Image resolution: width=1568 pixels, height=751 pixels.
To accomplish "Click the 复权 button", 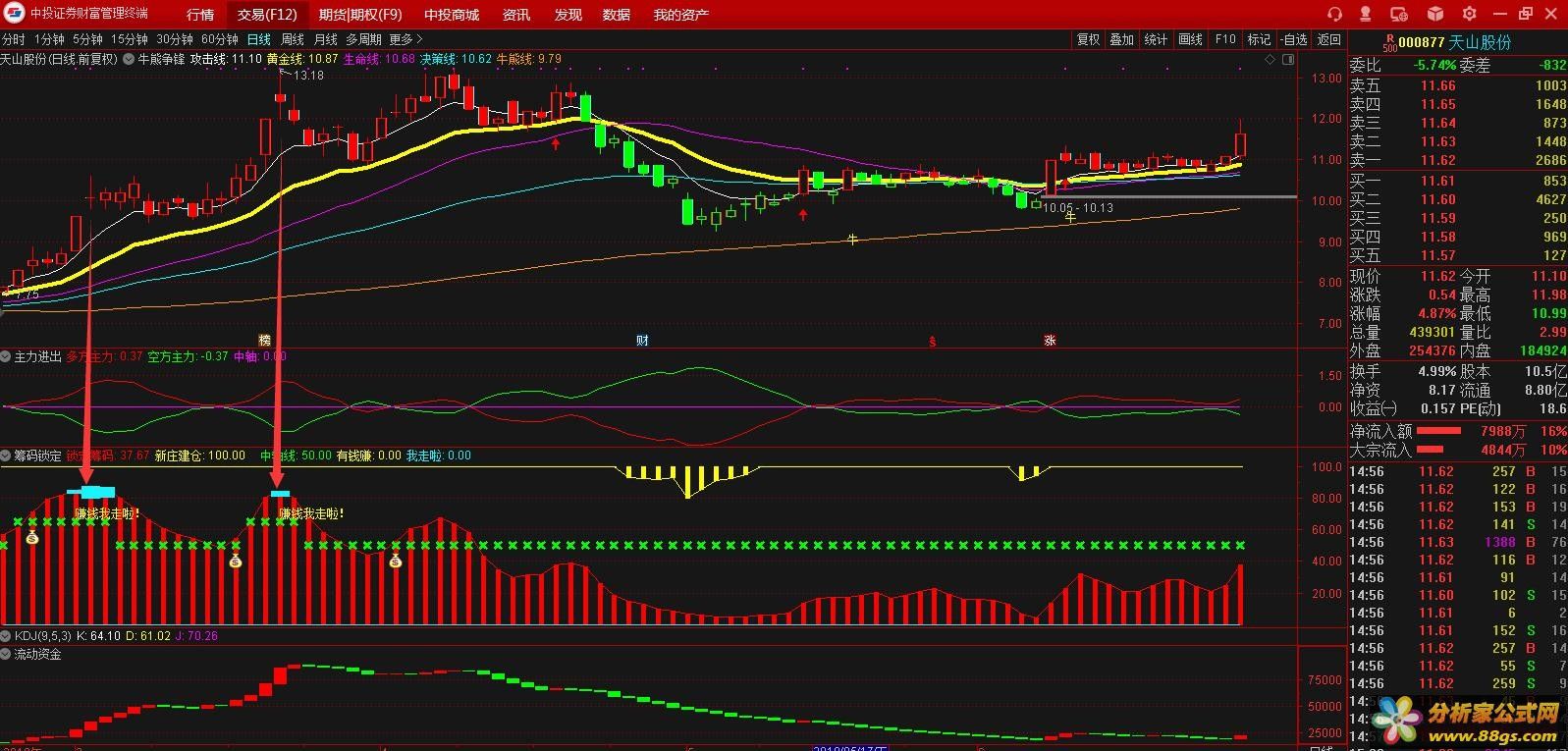I will click(x=1089, y=39).
